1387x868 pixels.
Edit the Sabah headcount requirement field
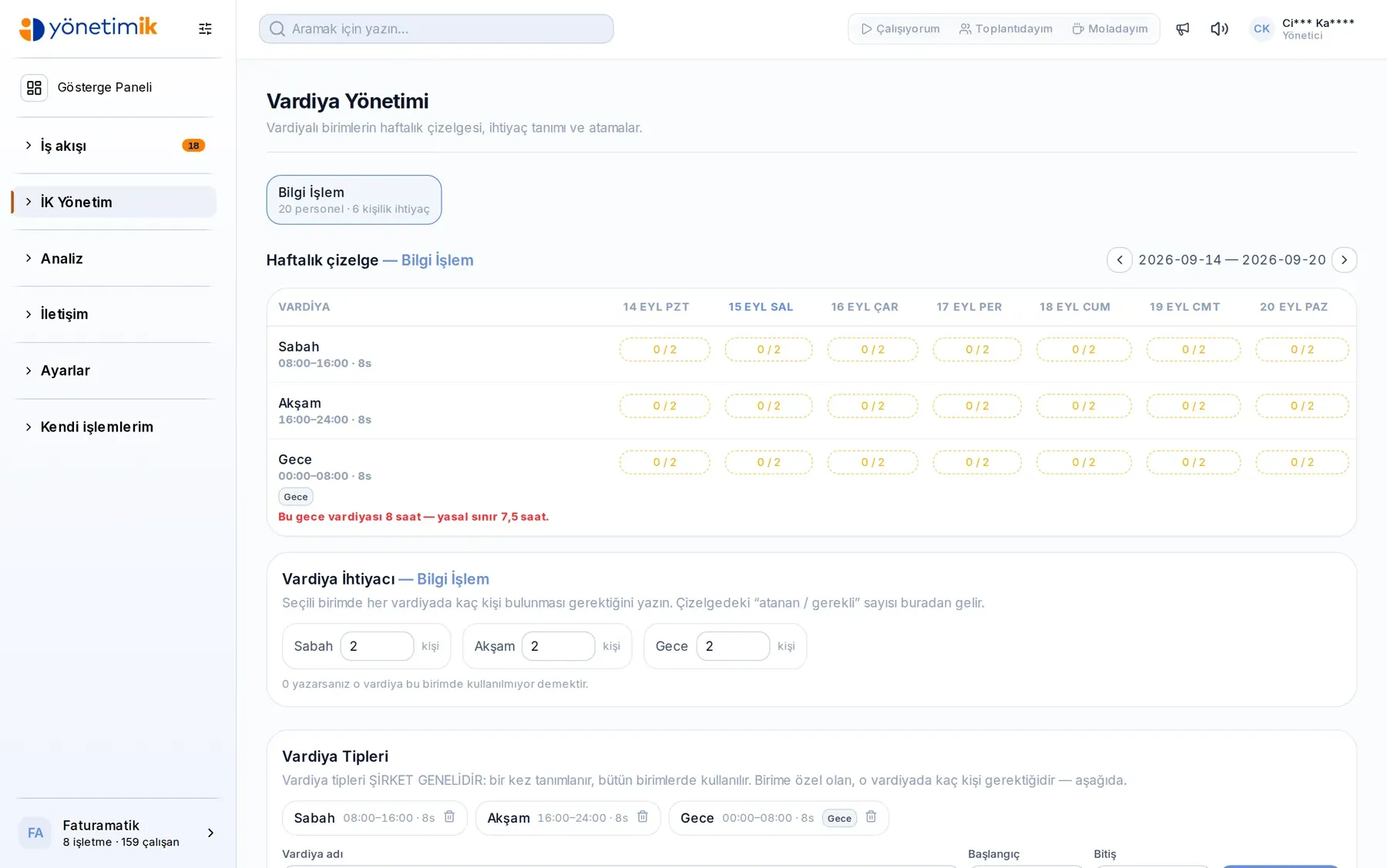pyautogui.click(x=377, y=646)
